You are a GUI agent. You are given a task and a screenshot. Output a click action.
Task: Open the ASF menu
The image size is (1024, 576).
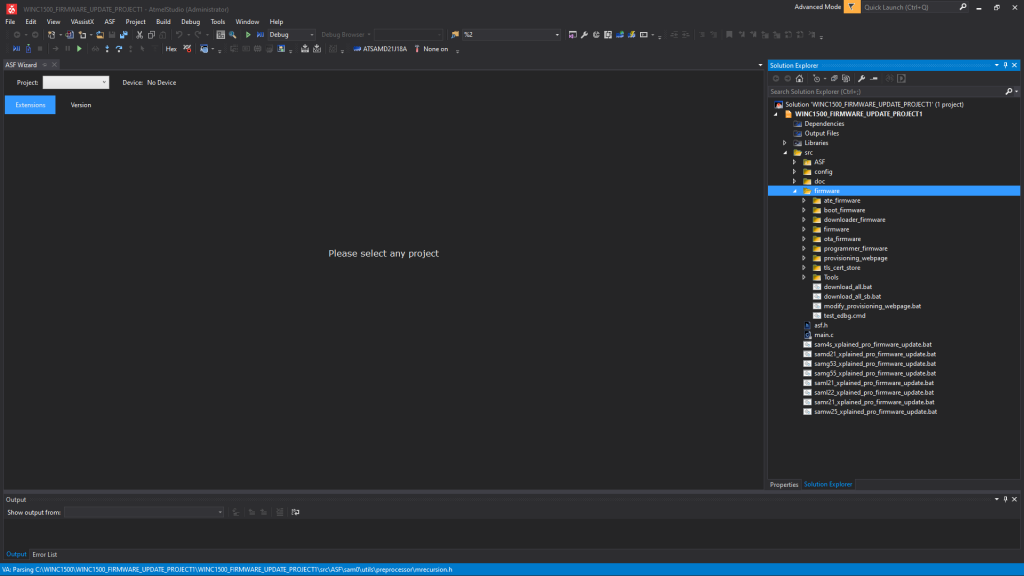click(x=110, y=22)
